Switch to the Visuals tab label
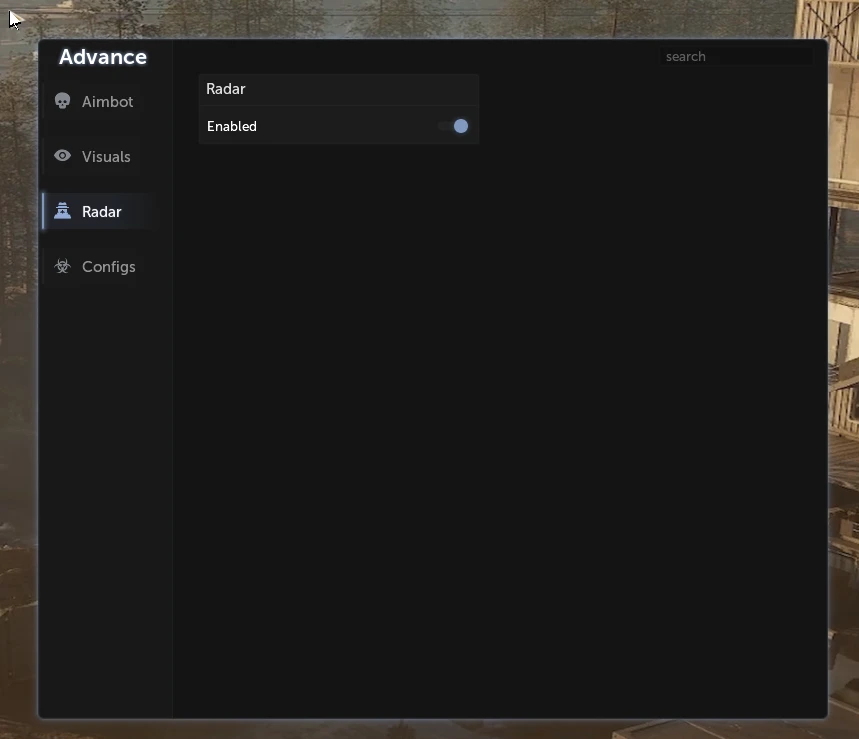 (x=106, y=157)
